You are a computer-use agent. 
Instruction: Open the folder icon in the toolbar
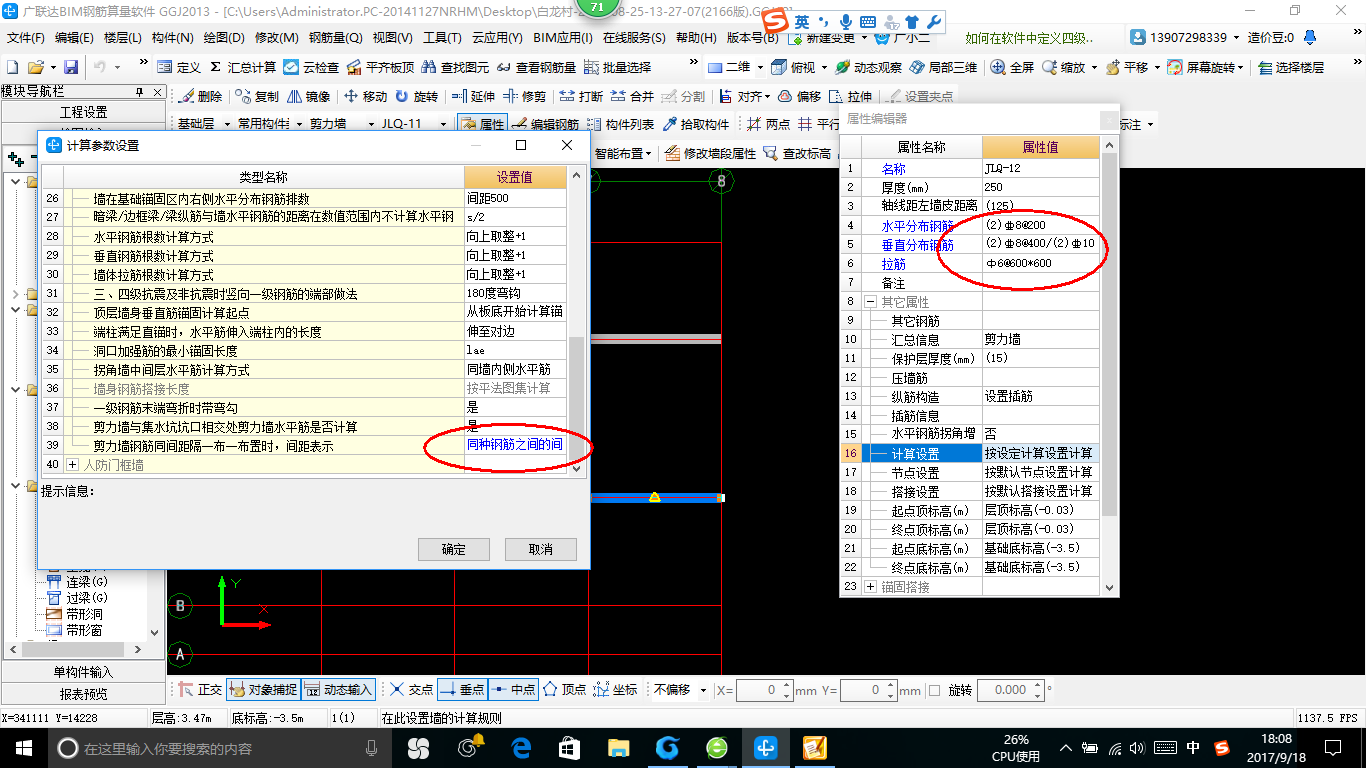pyautogui.click(x=35, y=67)
